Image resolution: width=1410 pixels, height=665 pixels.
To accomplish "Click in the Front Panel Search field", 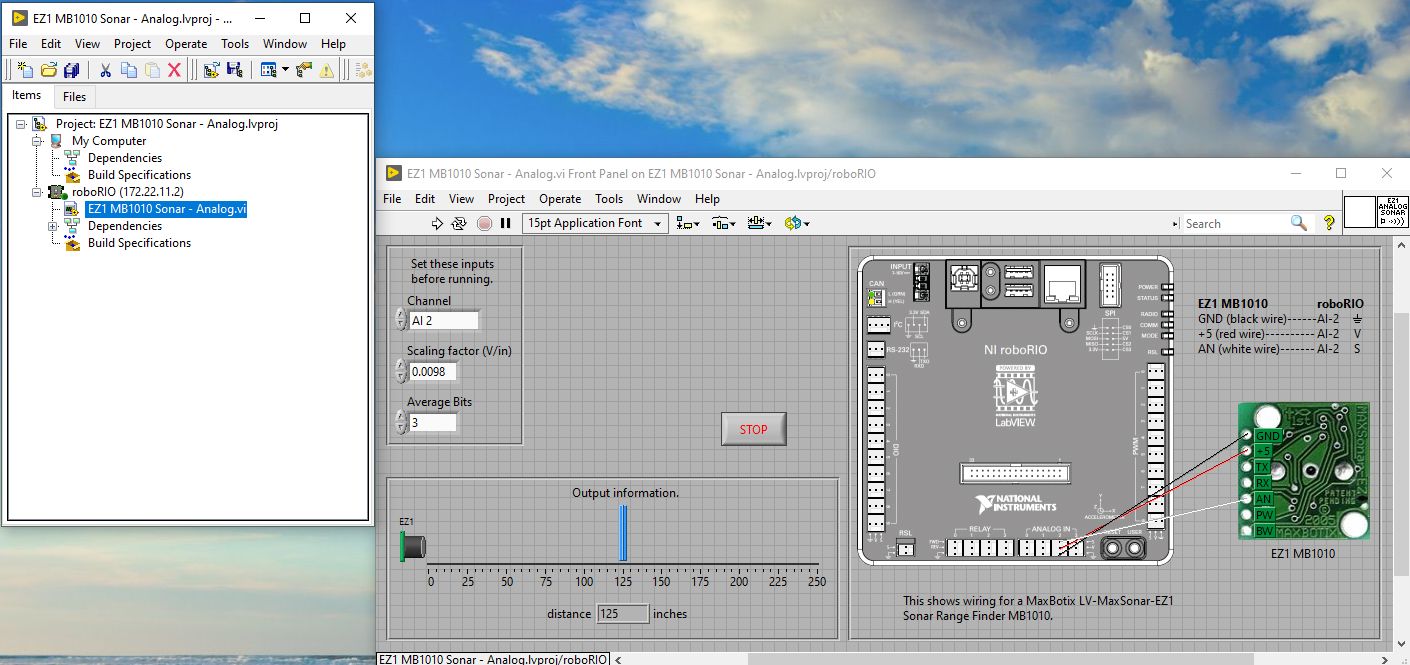I will pyautogui.click(x=1236, y=223).
